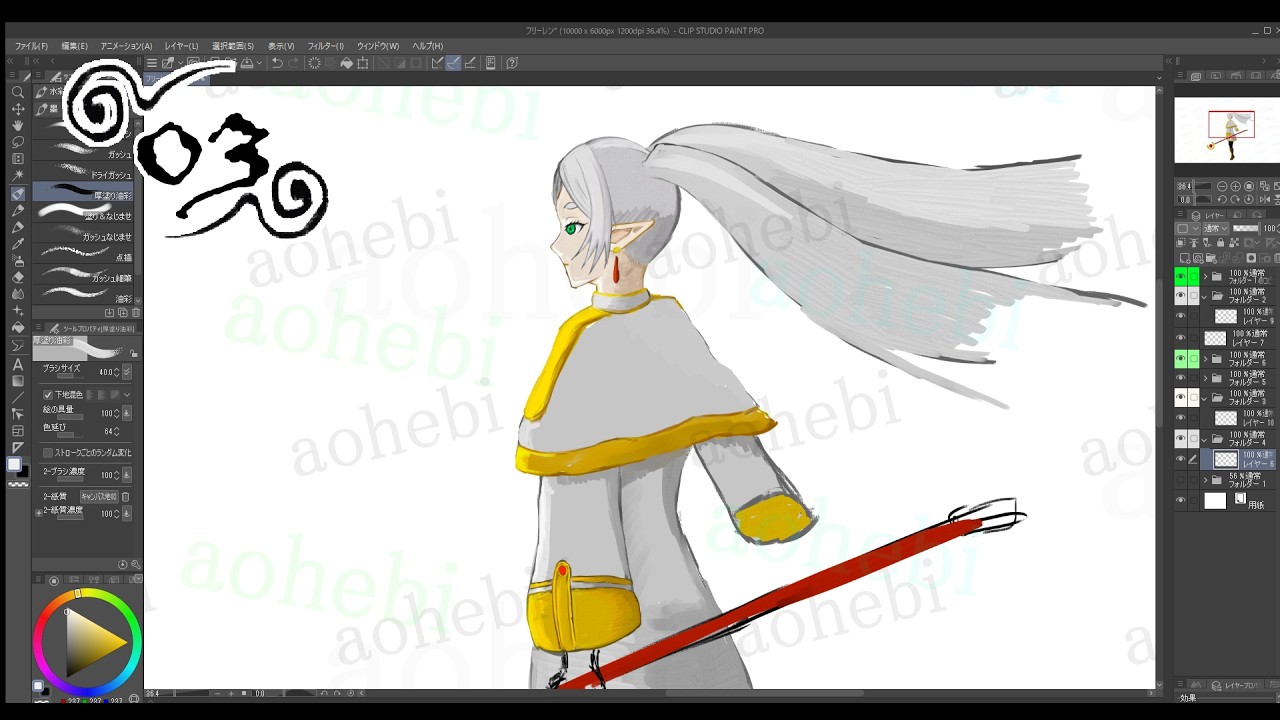Increase 色延び value with stepper

pos(117,429)
